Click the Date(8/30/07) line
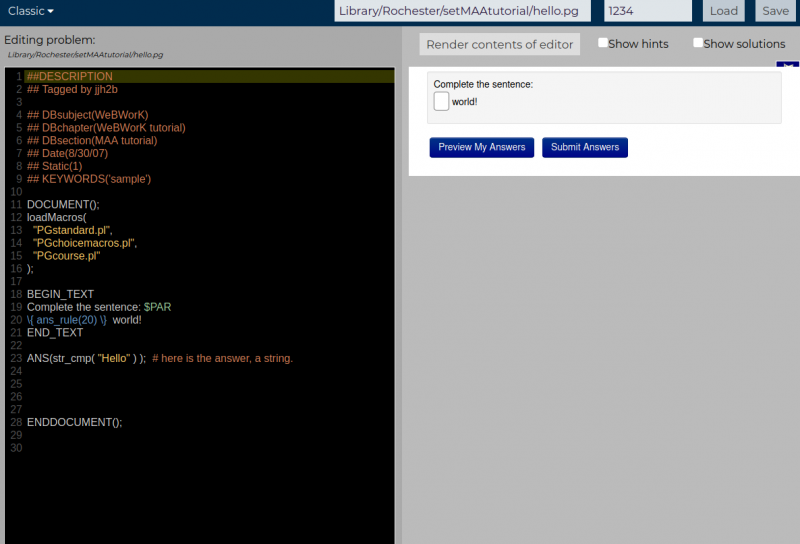Viewport: 800px width, 544px height. coord(67,153)
